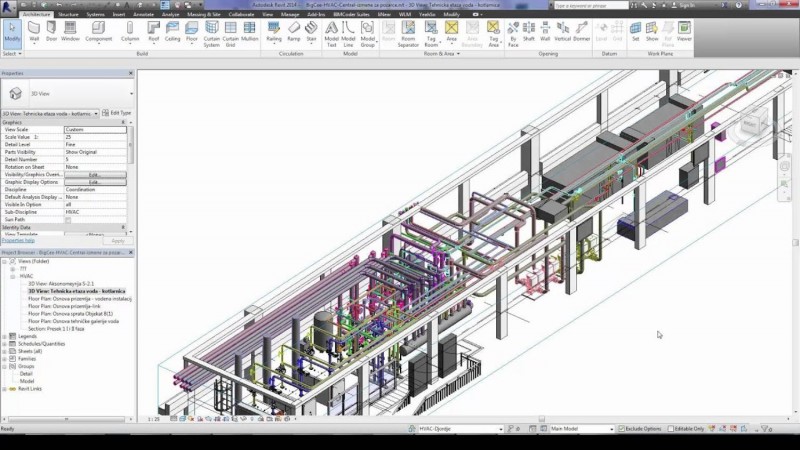The height and width of the screenshot is (450, 800).
Task: Toggle the Sun Path checkbox
Action: point(68,220)
